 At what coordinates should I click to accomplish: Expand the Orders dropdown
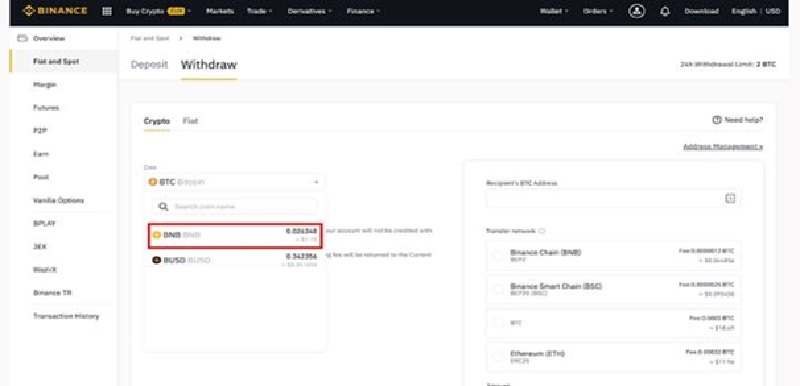coord(598,11)
